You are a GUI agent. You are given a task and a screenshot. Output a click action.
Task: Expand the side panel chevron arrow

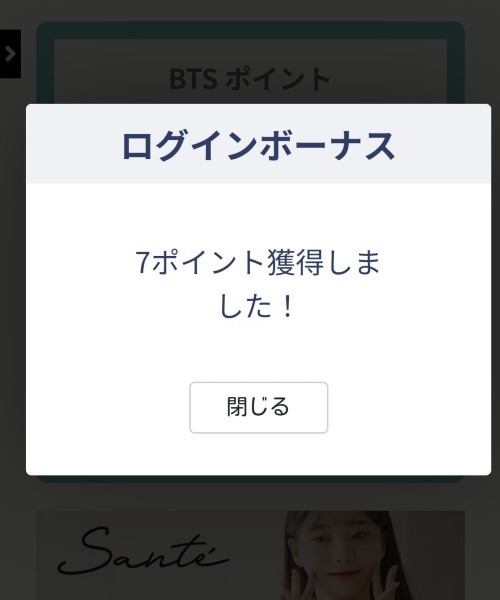[x=10, y=54]
